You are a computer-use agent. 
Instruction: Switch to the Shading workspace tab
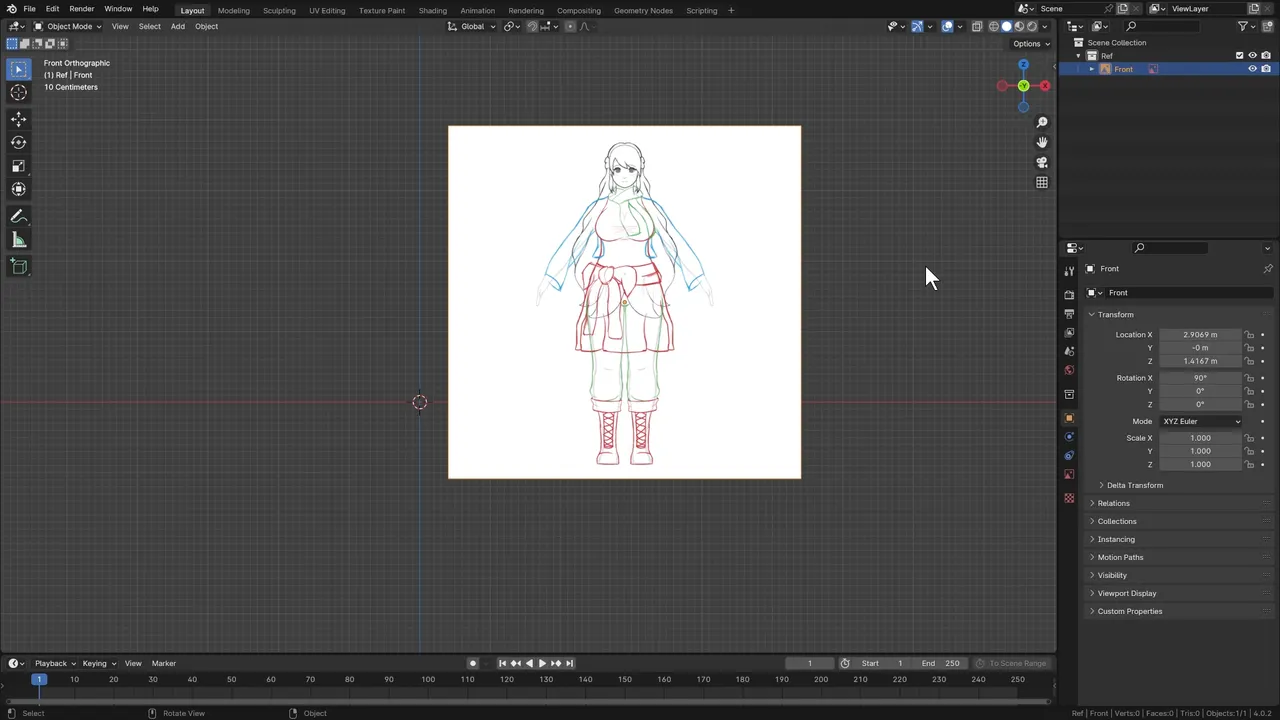(x=432, y=10)
